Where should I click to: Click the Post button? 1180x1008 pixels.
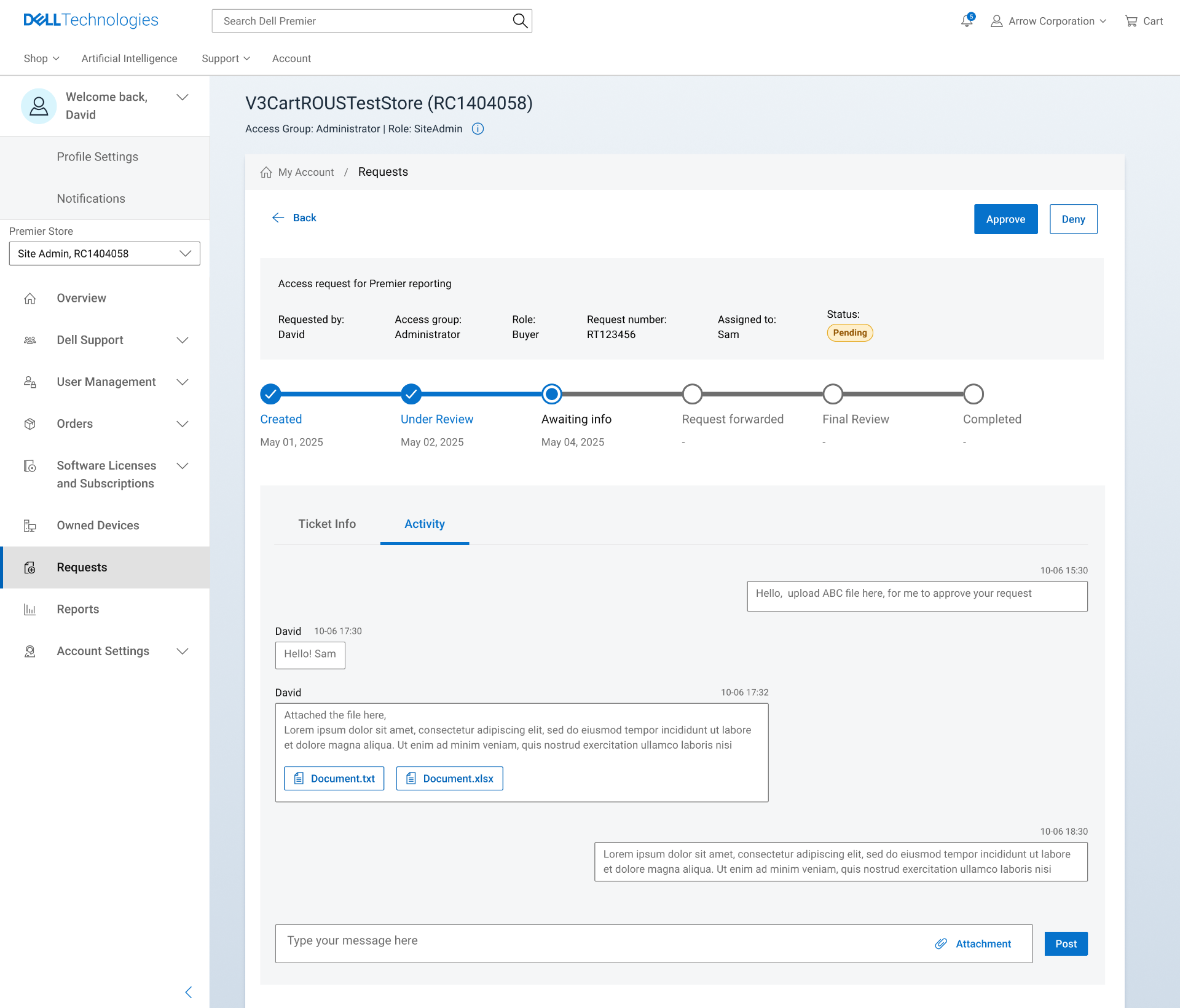click(x=1066, y=943)
